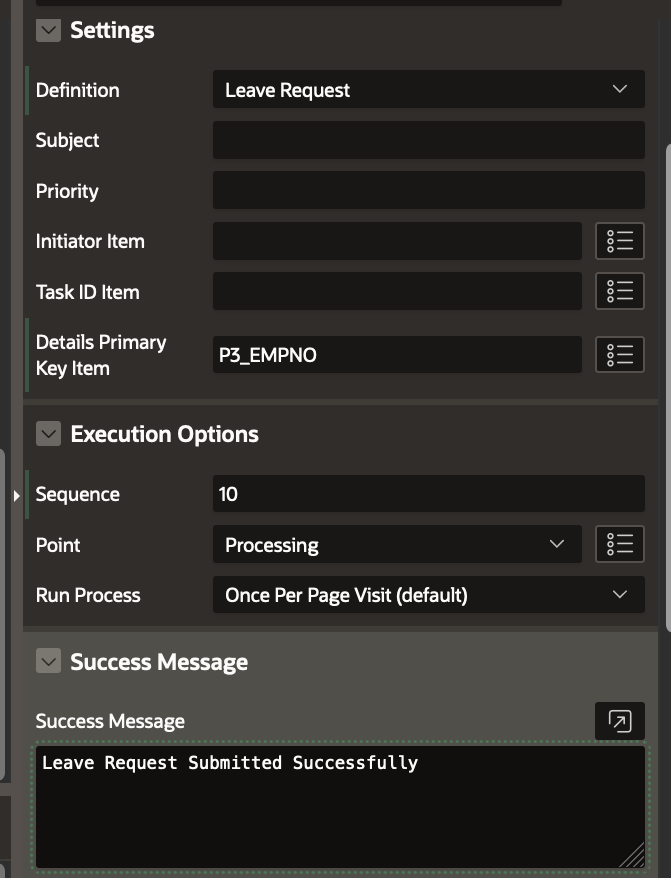The width and height of the screenshot is (671, 878).
Task: Click the textarea resize handle corner
Action: pos(634,856)
